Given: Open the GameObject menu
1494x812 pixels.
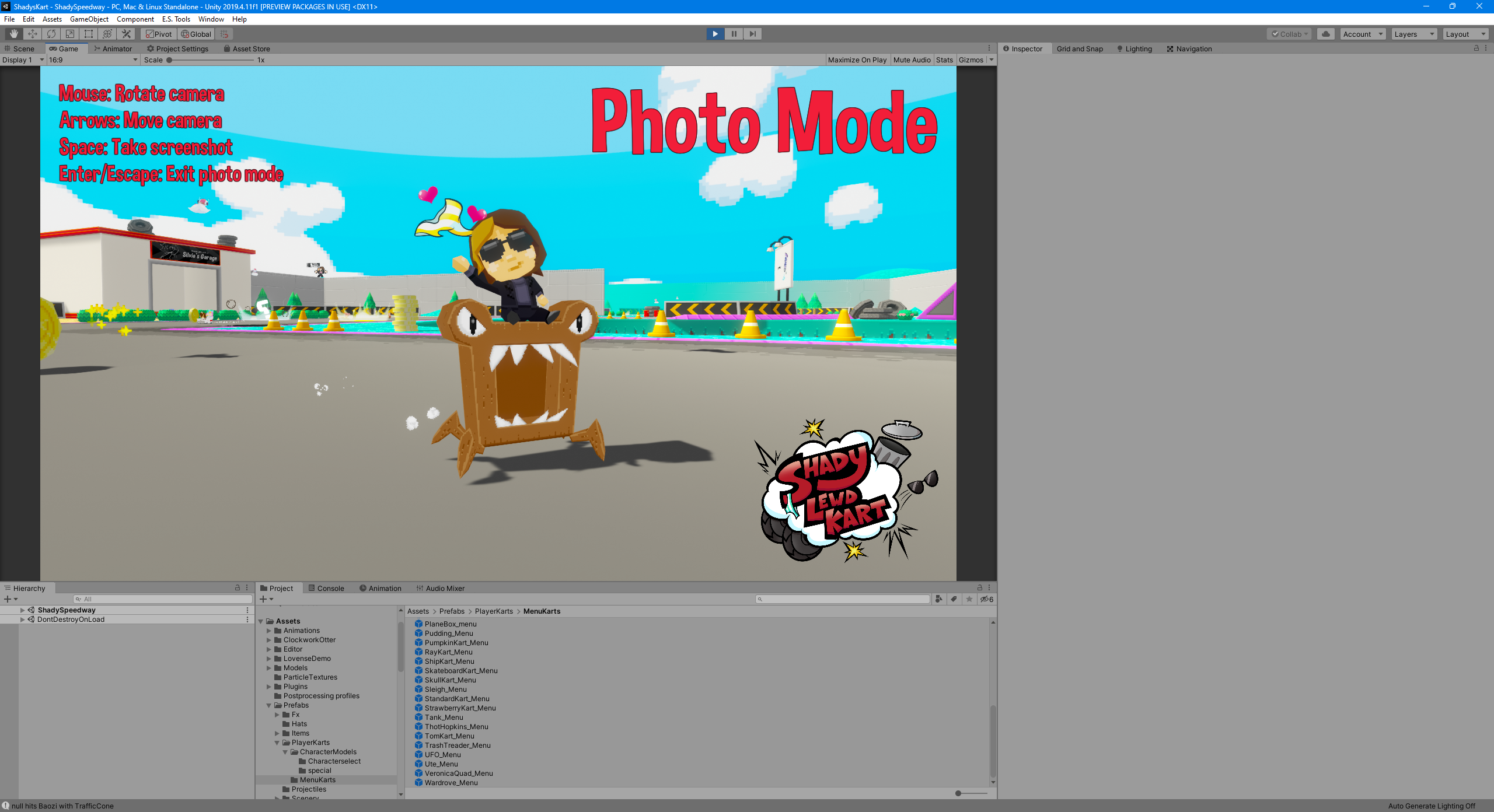Looking at the screenshot, I should [x=89, y=19].
